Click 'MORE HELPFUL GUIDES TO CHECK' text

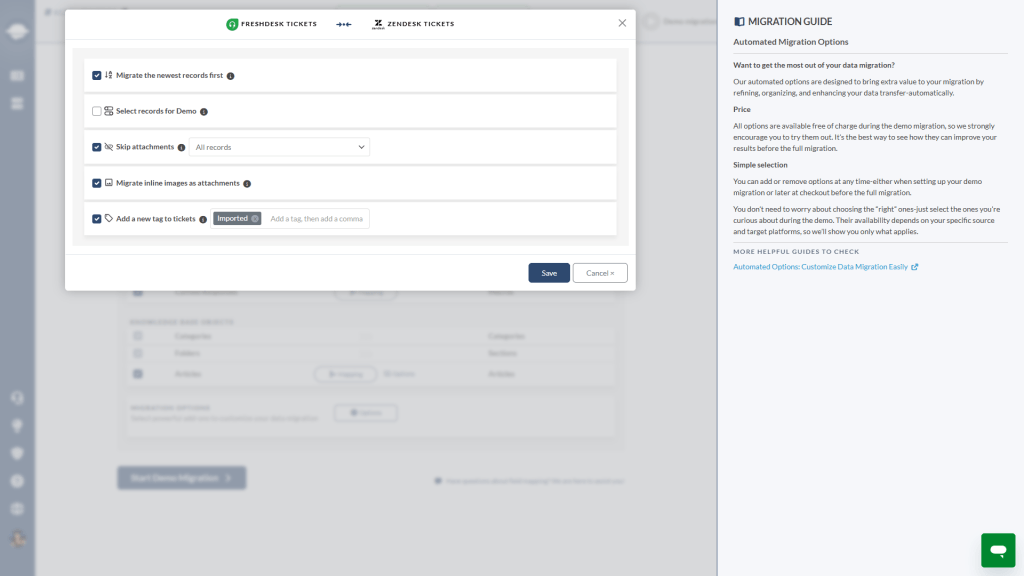click(796, 251)
